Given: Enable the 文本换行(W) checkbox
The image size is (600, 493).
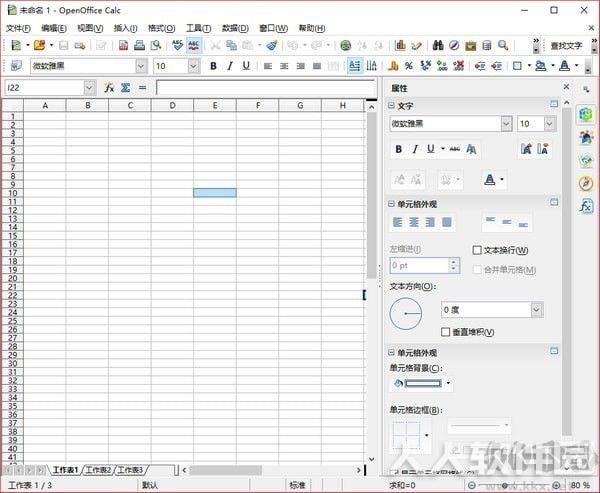Looking at the screenshot, I should point(477,250).
